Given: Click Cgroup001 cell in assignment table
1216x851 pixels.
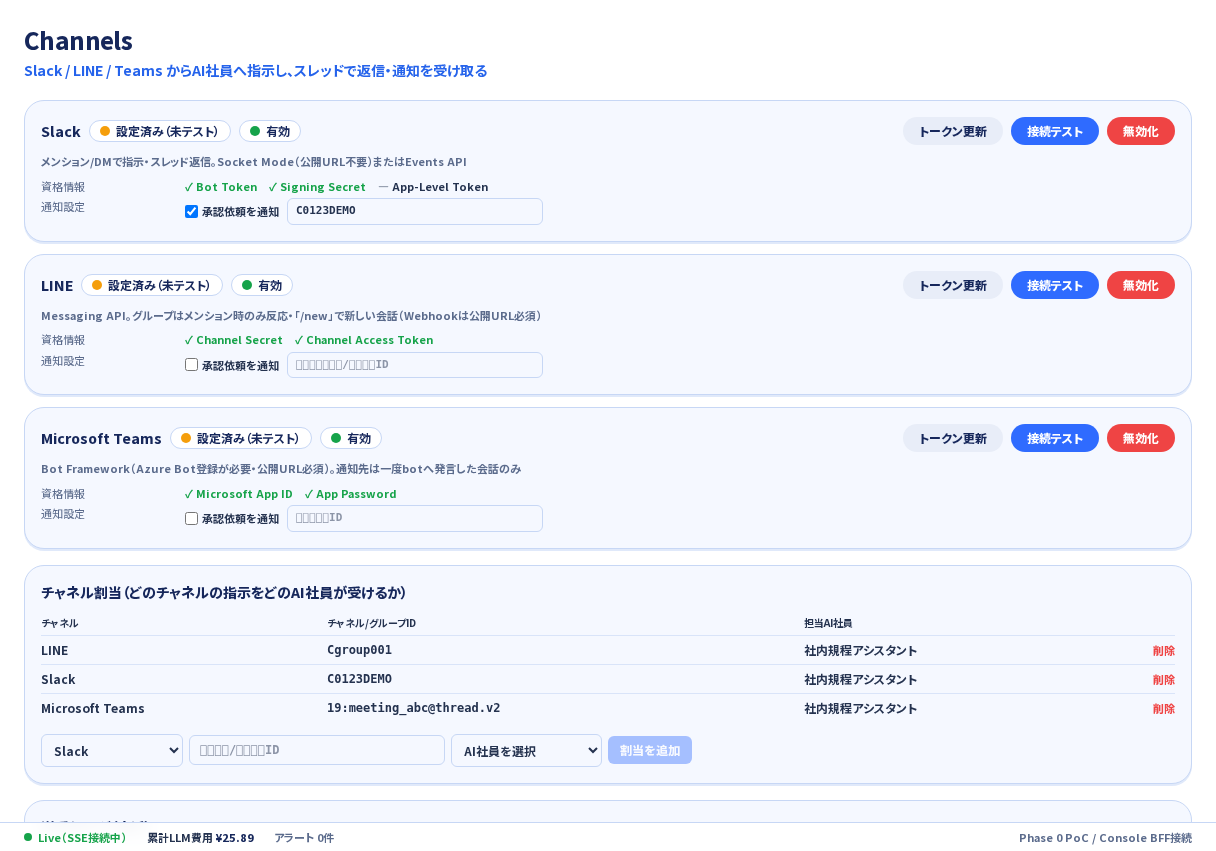Looking at the screenshot, I should (x=359, y=650).
